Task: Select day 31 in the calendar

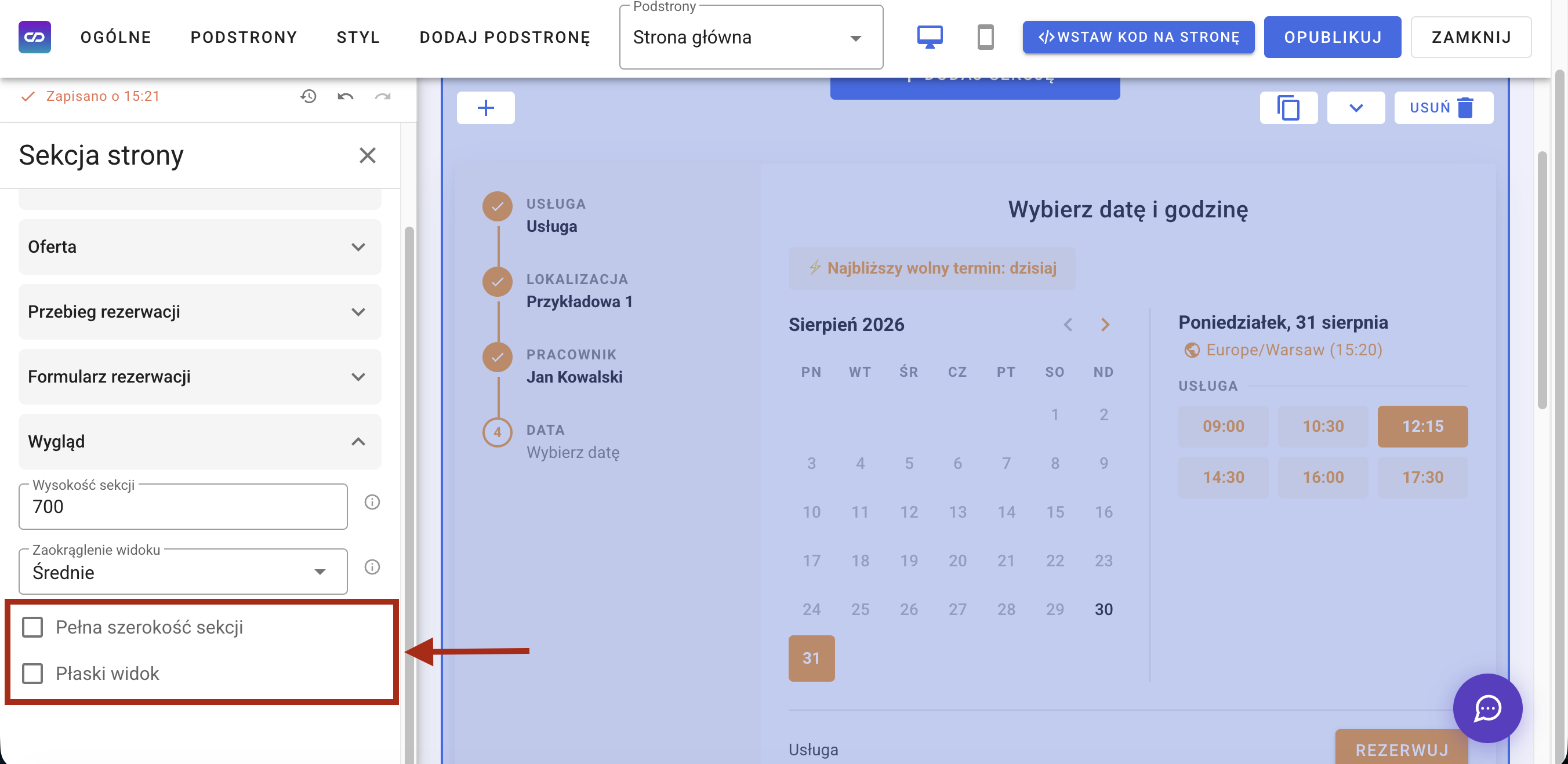Action: click(811, 658)
